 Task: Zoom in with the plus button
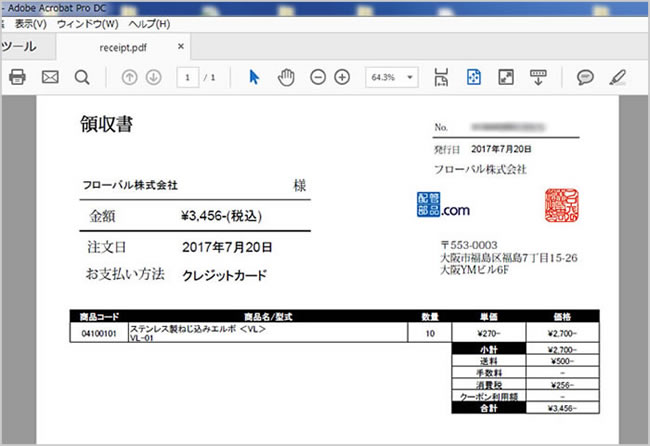[x=342, y=77]
